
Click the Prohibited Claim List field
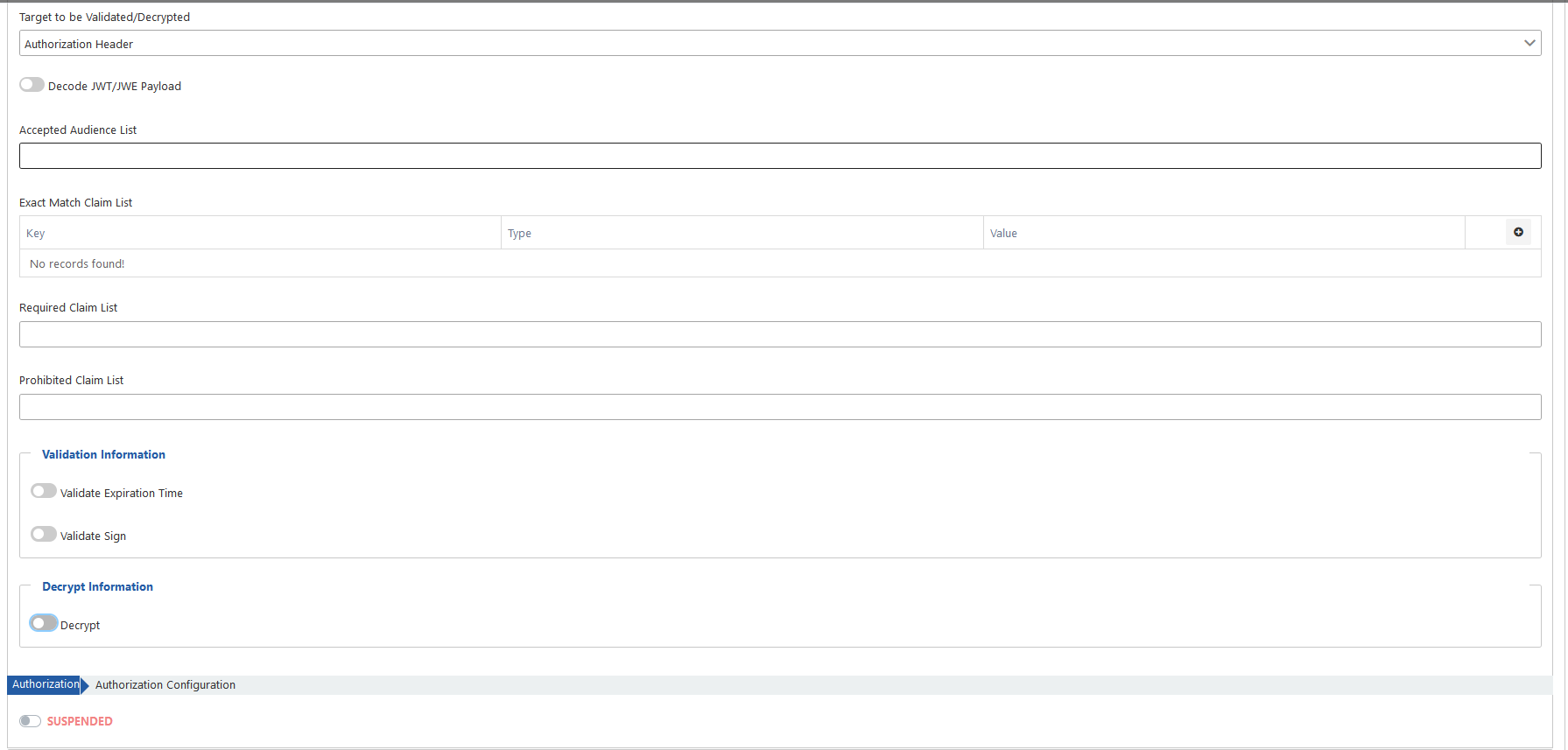pos(780,407)
